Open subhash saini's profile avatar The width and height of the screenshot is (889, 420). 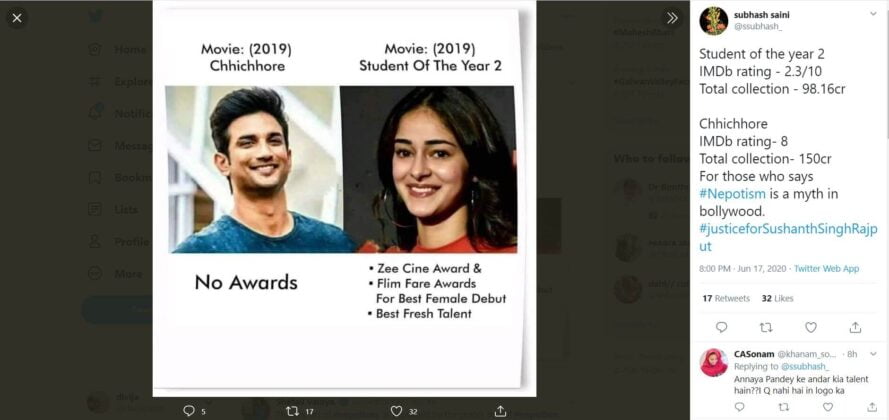[x=713, y=21]
